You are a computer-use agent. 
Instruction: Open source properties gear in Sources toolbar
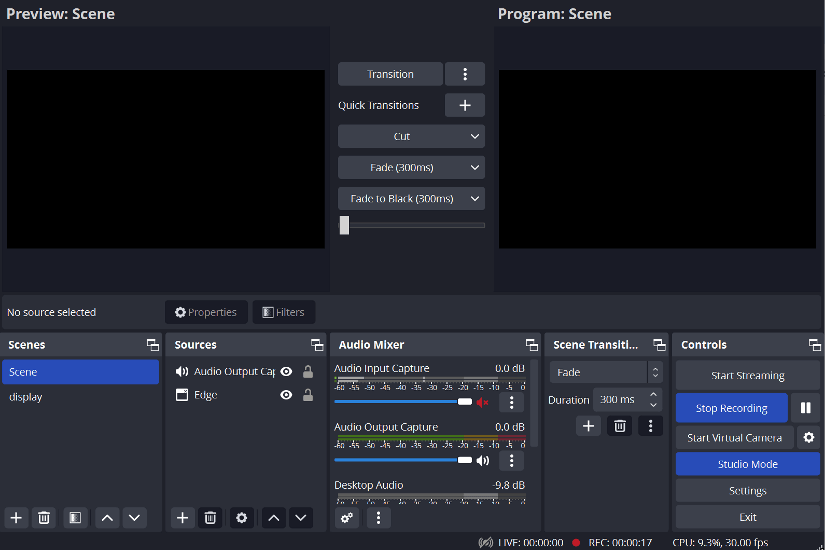coord(242,518)
